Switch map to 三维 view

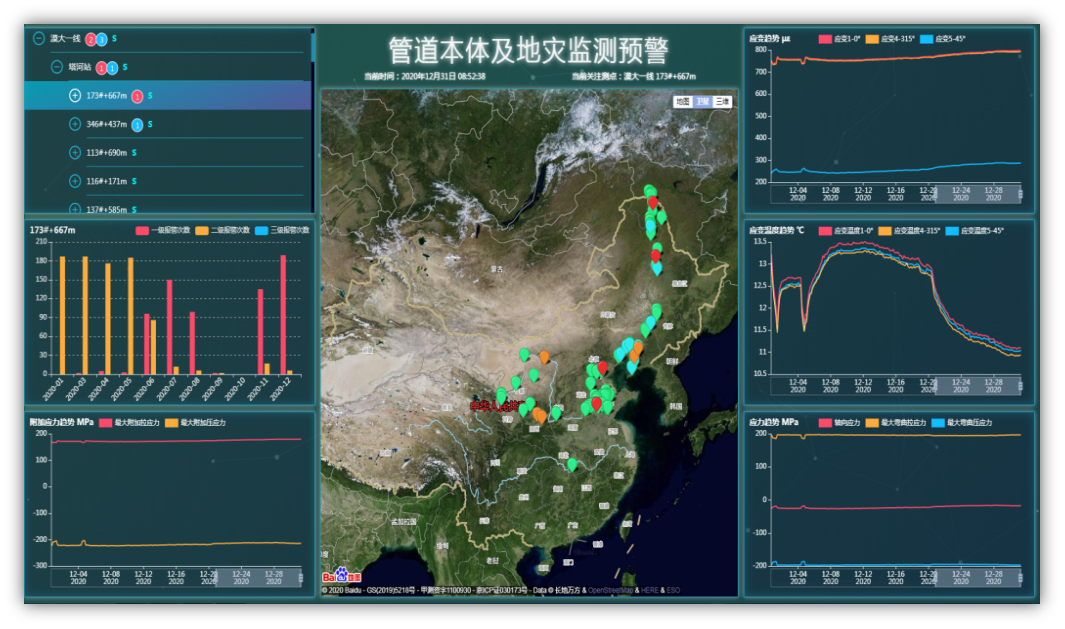721,102
